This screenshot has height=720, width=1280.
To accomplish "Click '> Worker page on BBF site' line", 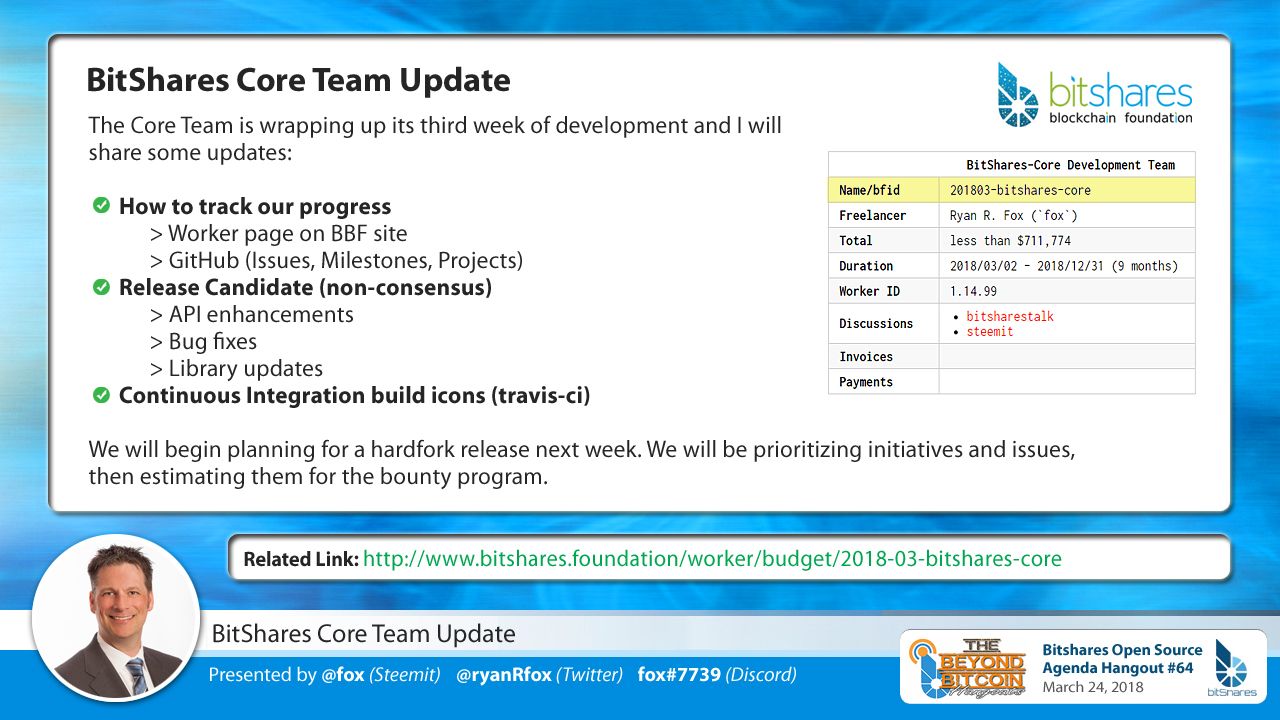I will [279, 234].
